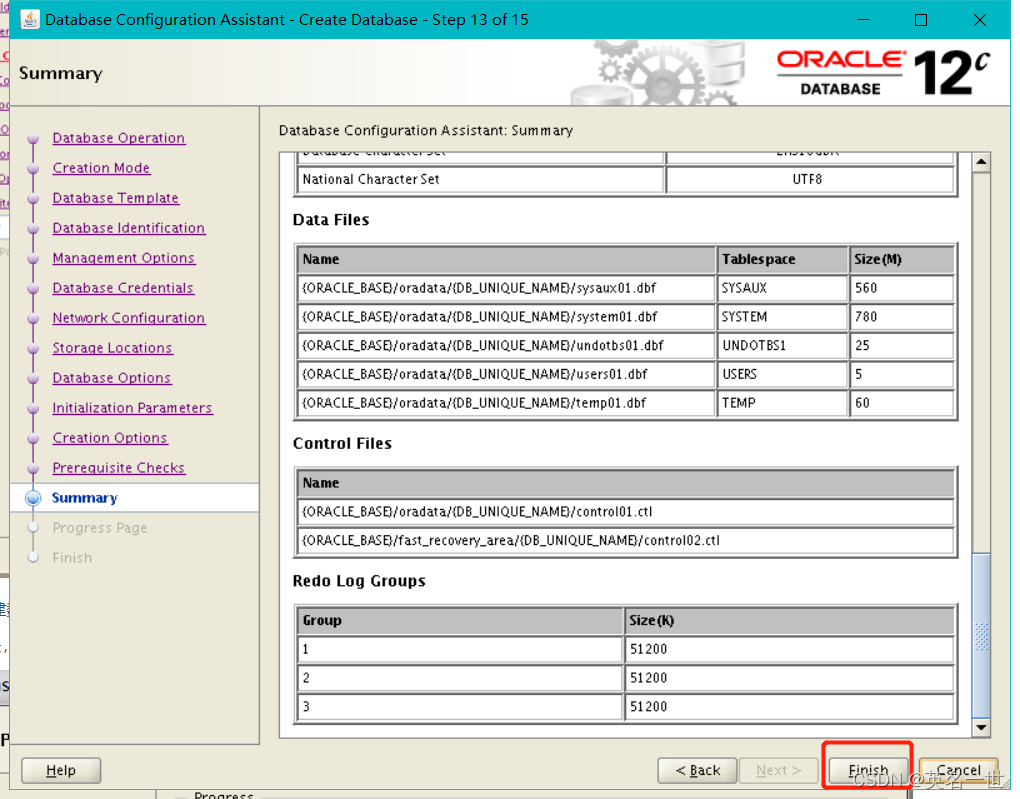This screenshot has width=1020, height=799.
Task: Click the Redo Log Group column header
Action: [x=460, y=620]
